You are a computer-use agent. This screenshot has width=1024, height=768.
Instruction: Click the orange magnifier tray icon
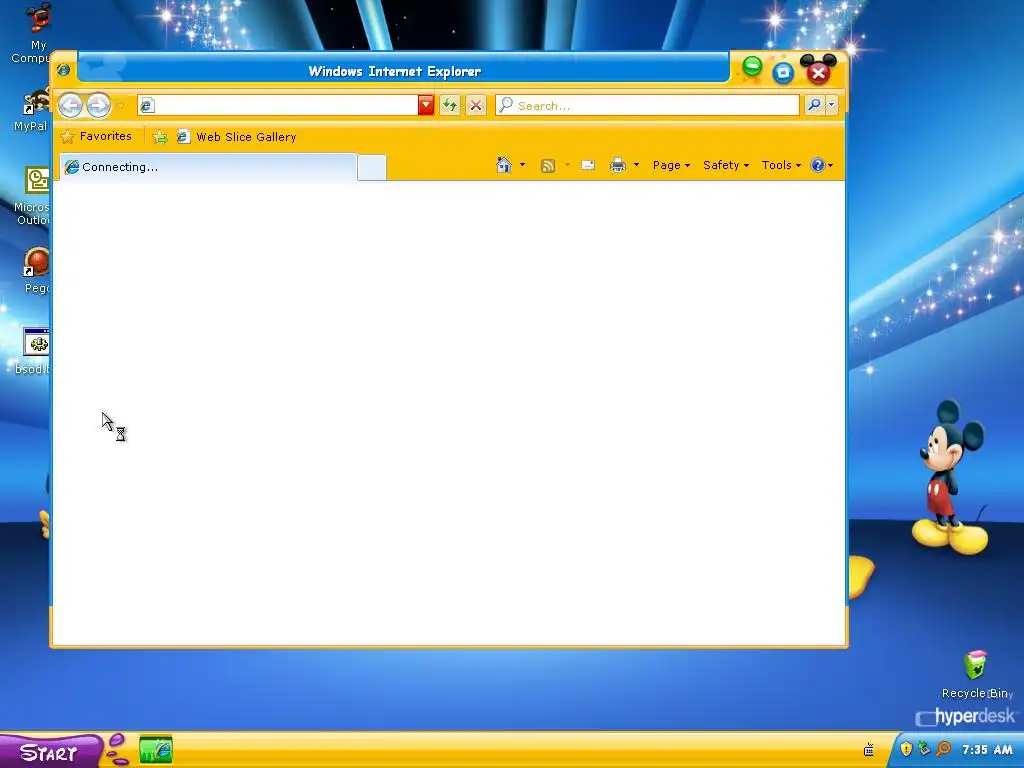(943, 749)
